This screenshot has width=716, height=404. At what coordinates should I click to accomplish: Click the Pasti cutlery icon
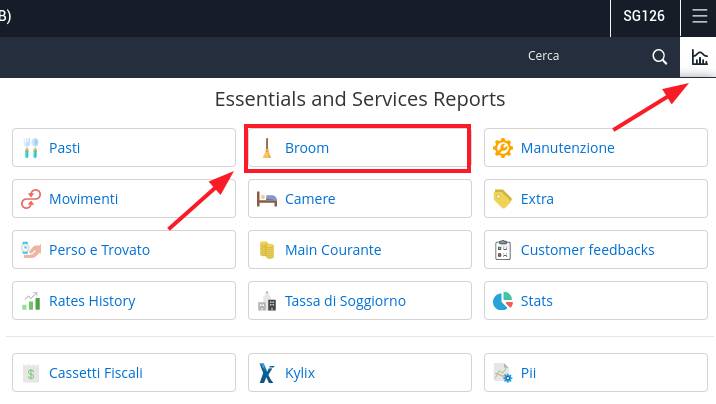[x=31, y=148]
